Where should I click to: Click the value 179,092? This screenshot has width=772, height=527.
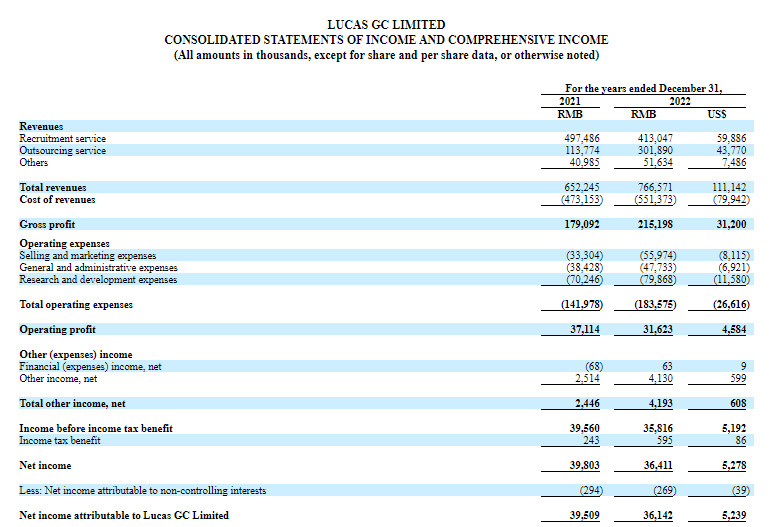581,225
